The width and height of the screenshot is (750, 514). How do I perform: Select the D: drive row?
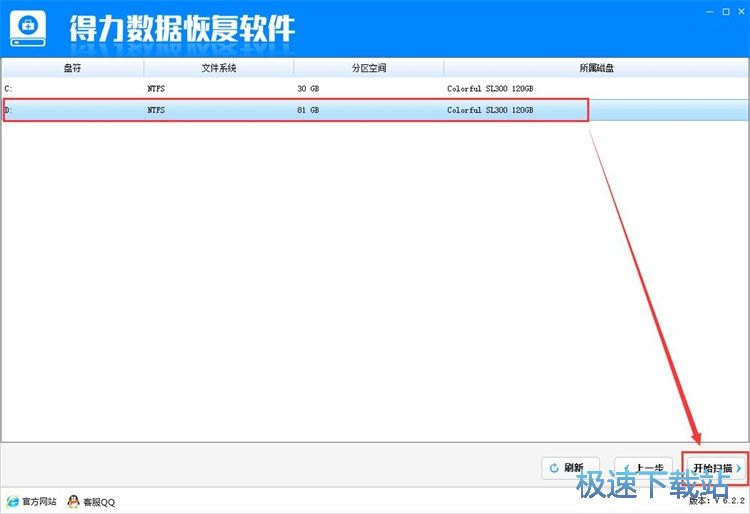(x=375, y=110)
